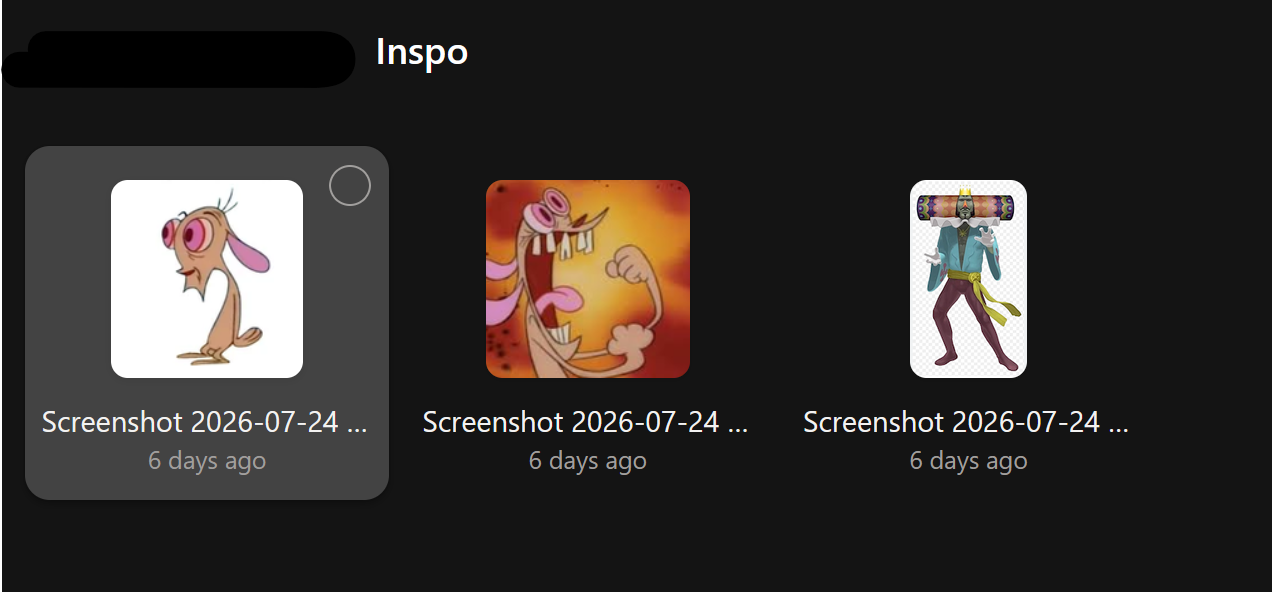Click the first Screenshot 2026-07-24 file name
This screenshot has width=1272, height=592.
click(205, 422)
